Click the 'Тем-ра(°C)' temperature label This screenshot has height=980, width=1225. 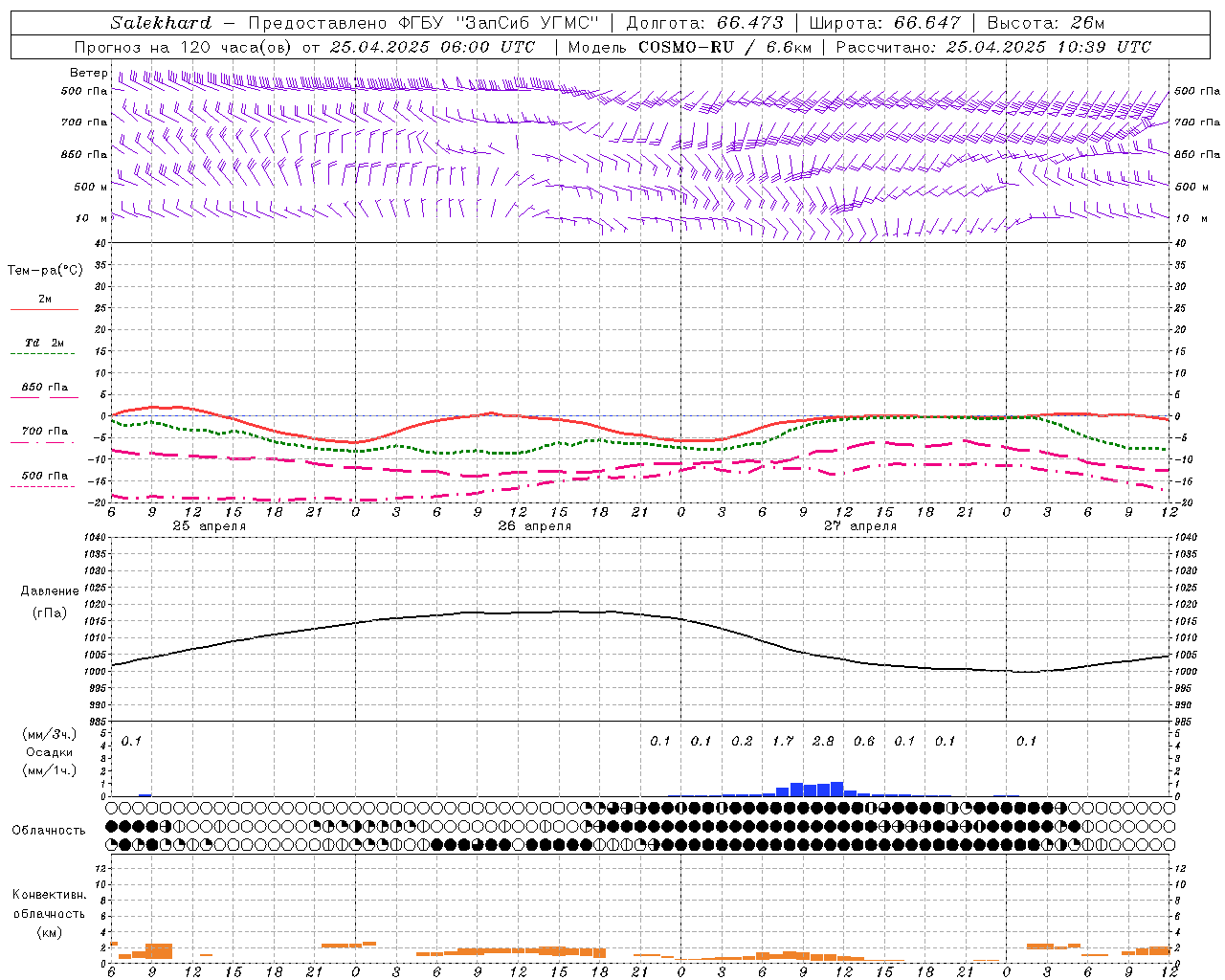click(45, 271)
